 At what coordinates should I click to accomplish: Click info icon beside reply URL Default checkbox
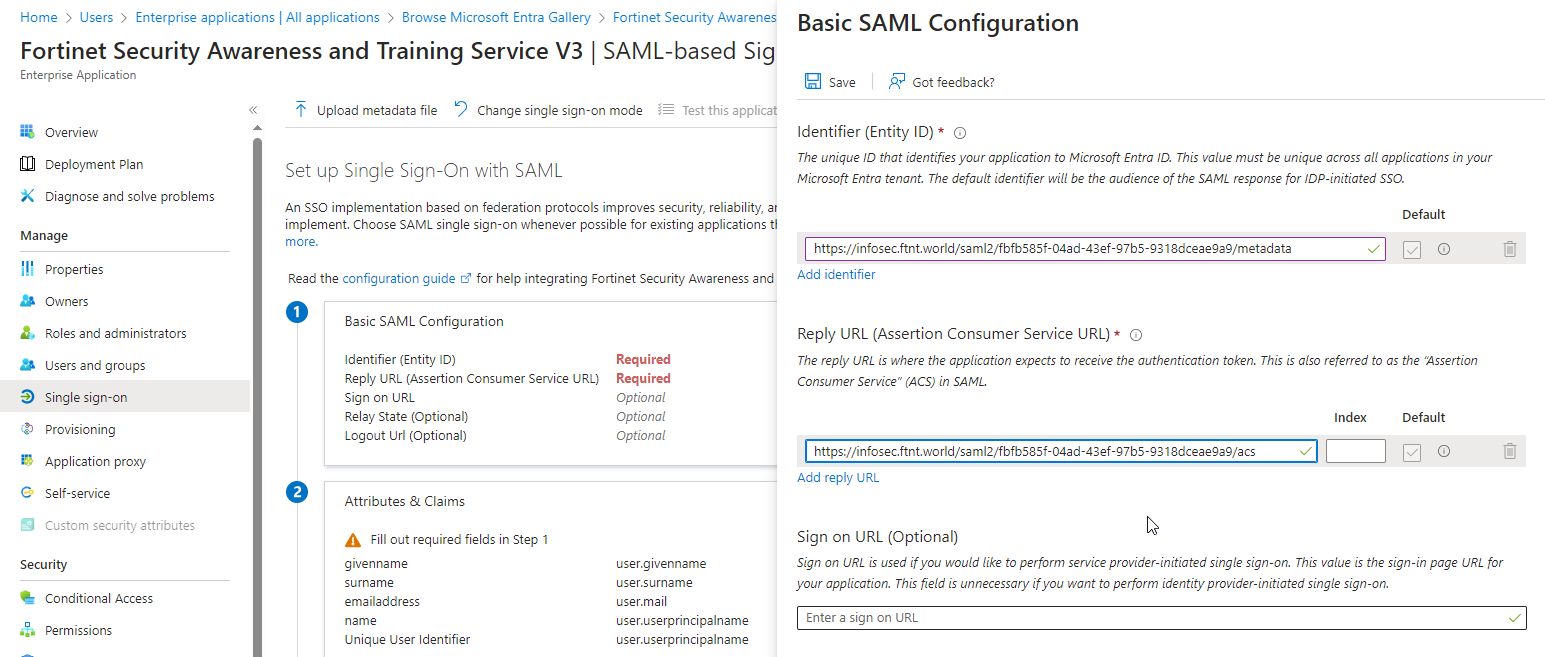(x=1444, y=451)
